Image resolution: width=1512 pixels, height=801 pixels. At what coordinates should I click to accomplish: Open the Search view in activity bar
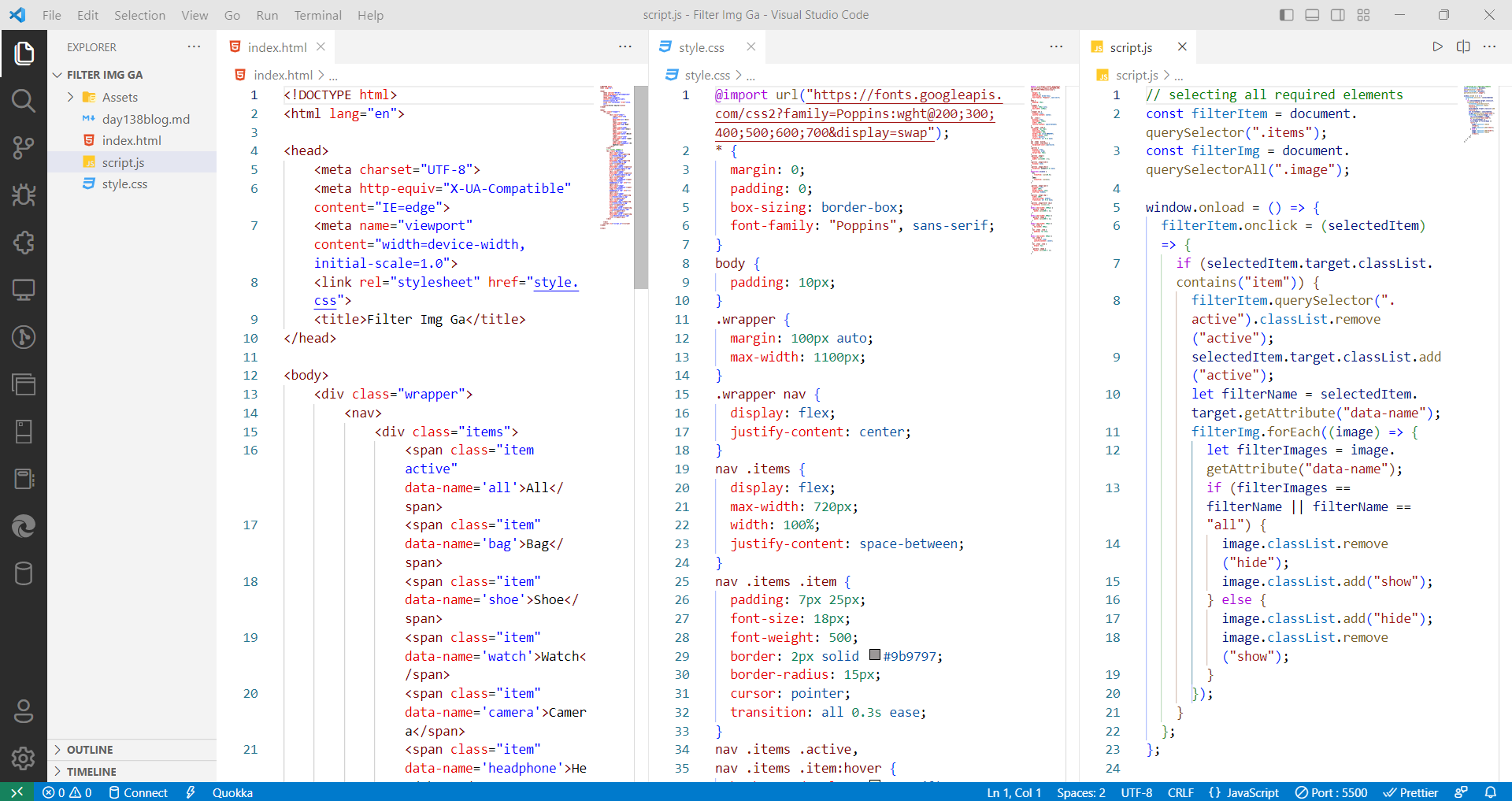[24, 101]
